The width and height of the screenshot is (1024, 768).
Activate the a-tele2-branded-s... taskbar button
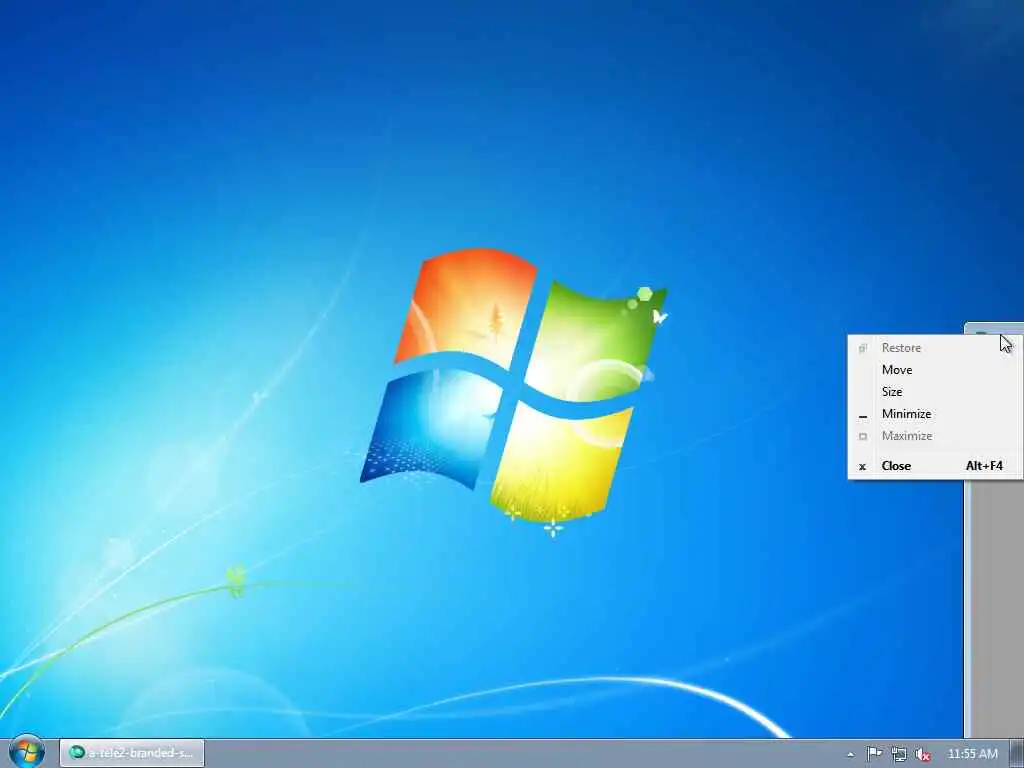[x=132, y=753]
